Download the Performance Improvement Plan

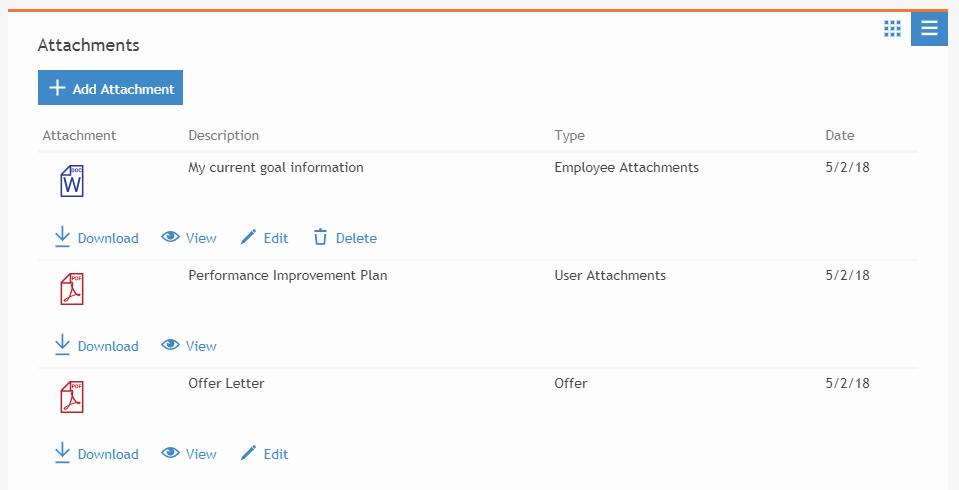96,346
